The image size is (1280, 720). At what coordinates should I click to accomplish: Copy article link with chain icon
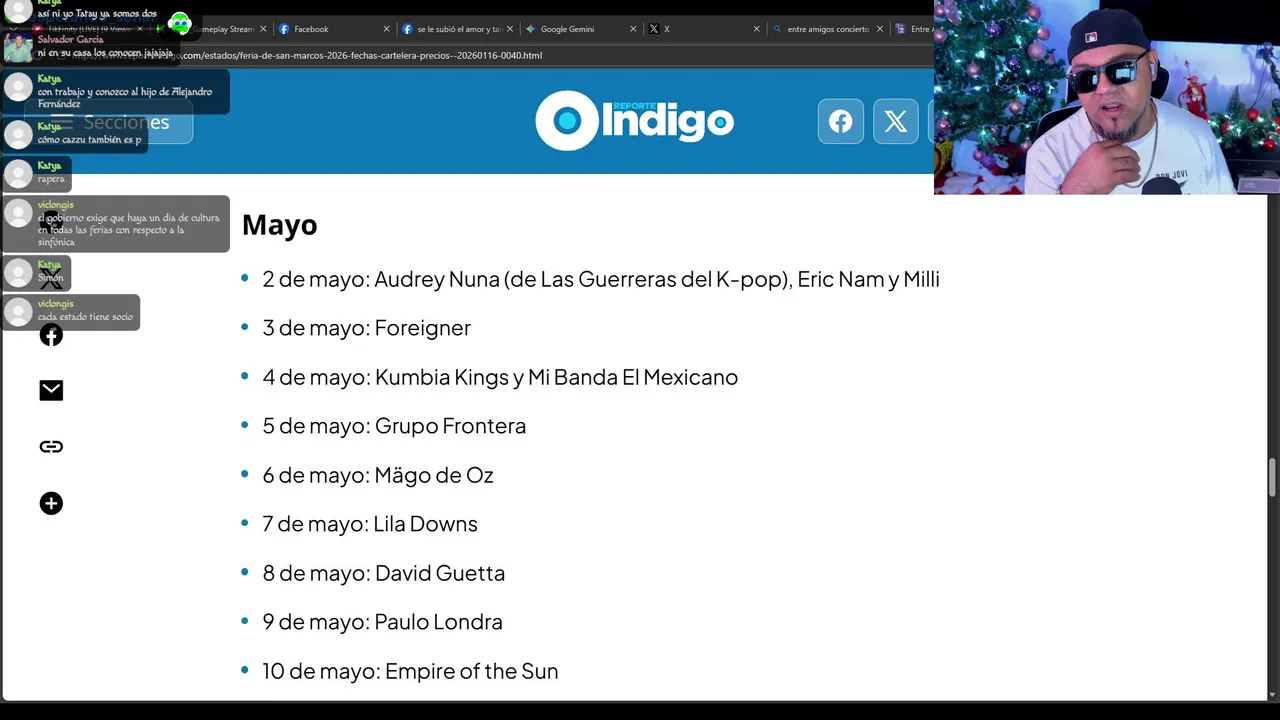tap(51, 447)
